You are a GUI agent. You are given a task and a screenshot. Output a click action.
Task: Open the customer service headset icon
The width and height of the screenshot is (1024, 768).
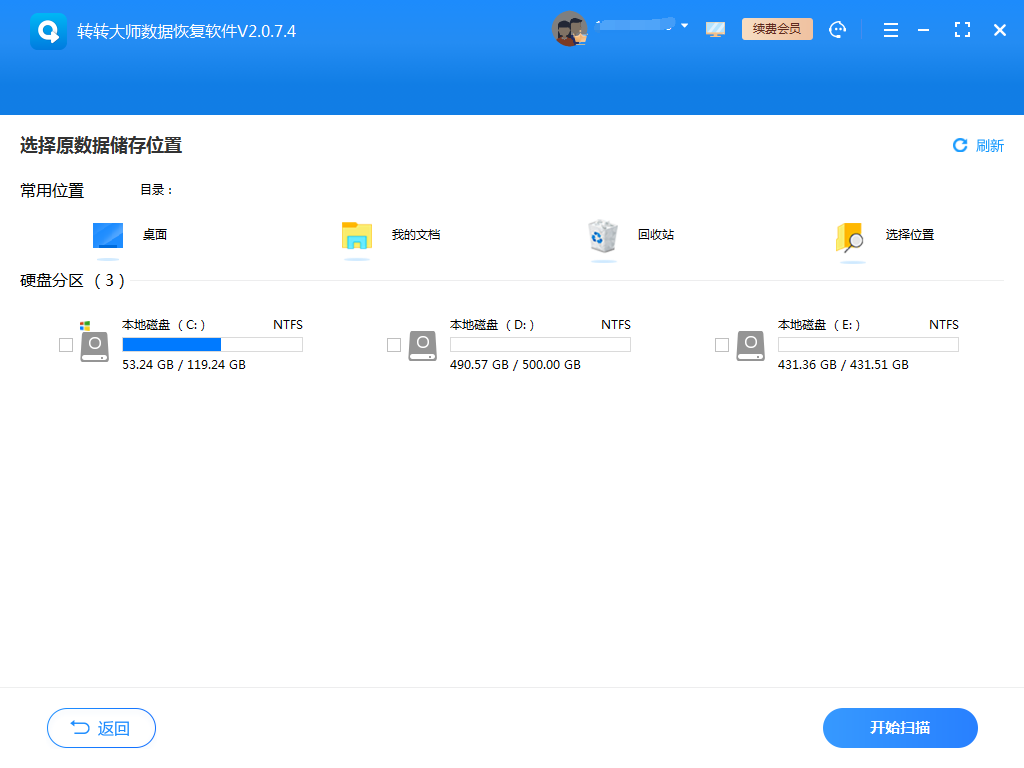click(x=837, y=29)
